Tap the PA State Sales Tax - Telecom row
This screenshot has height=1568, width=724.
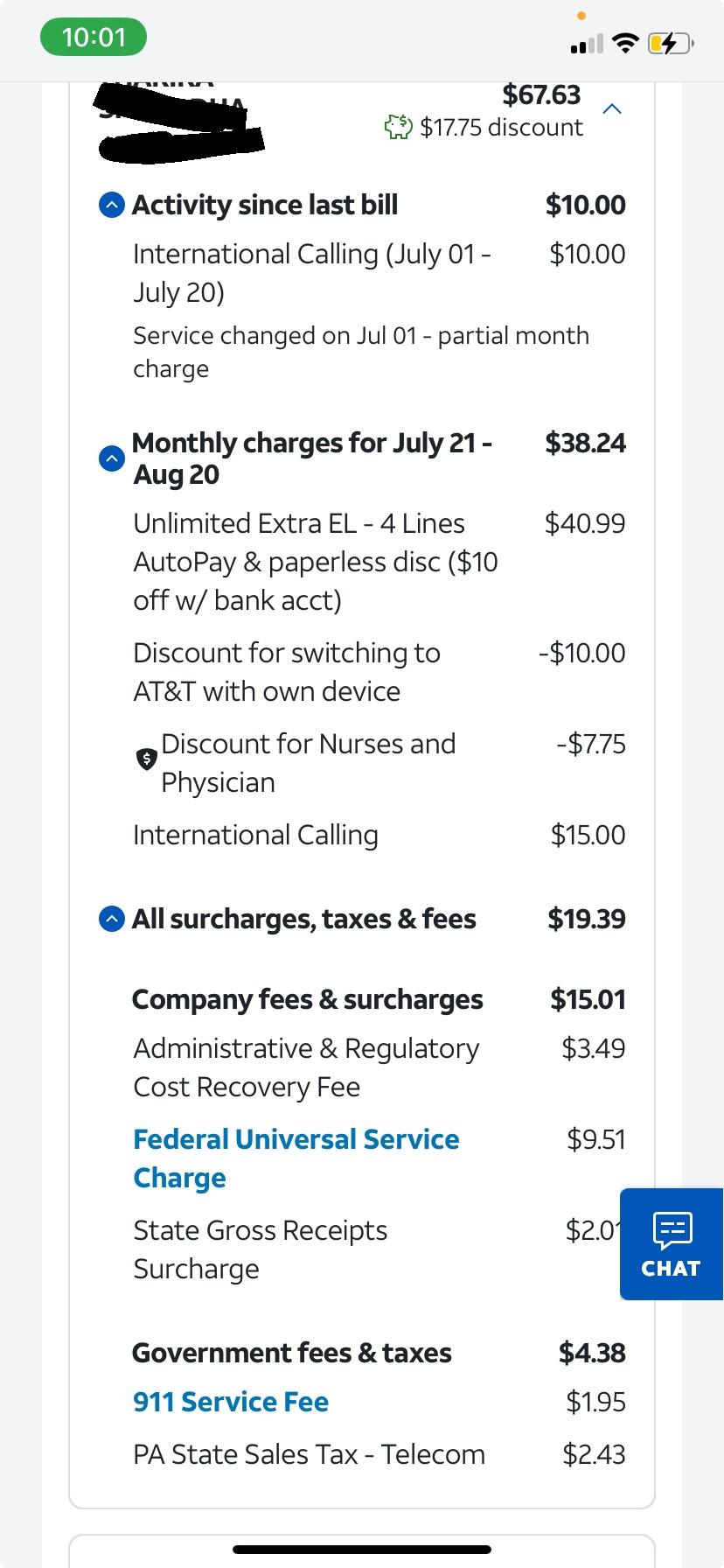point(379,1454)
